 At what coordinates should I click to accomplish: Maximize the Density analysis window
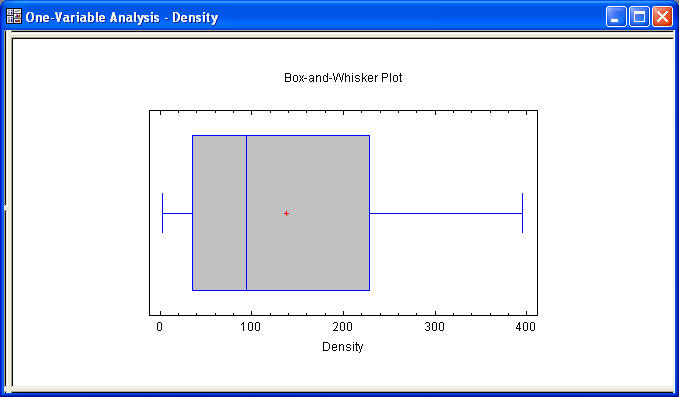639,17
